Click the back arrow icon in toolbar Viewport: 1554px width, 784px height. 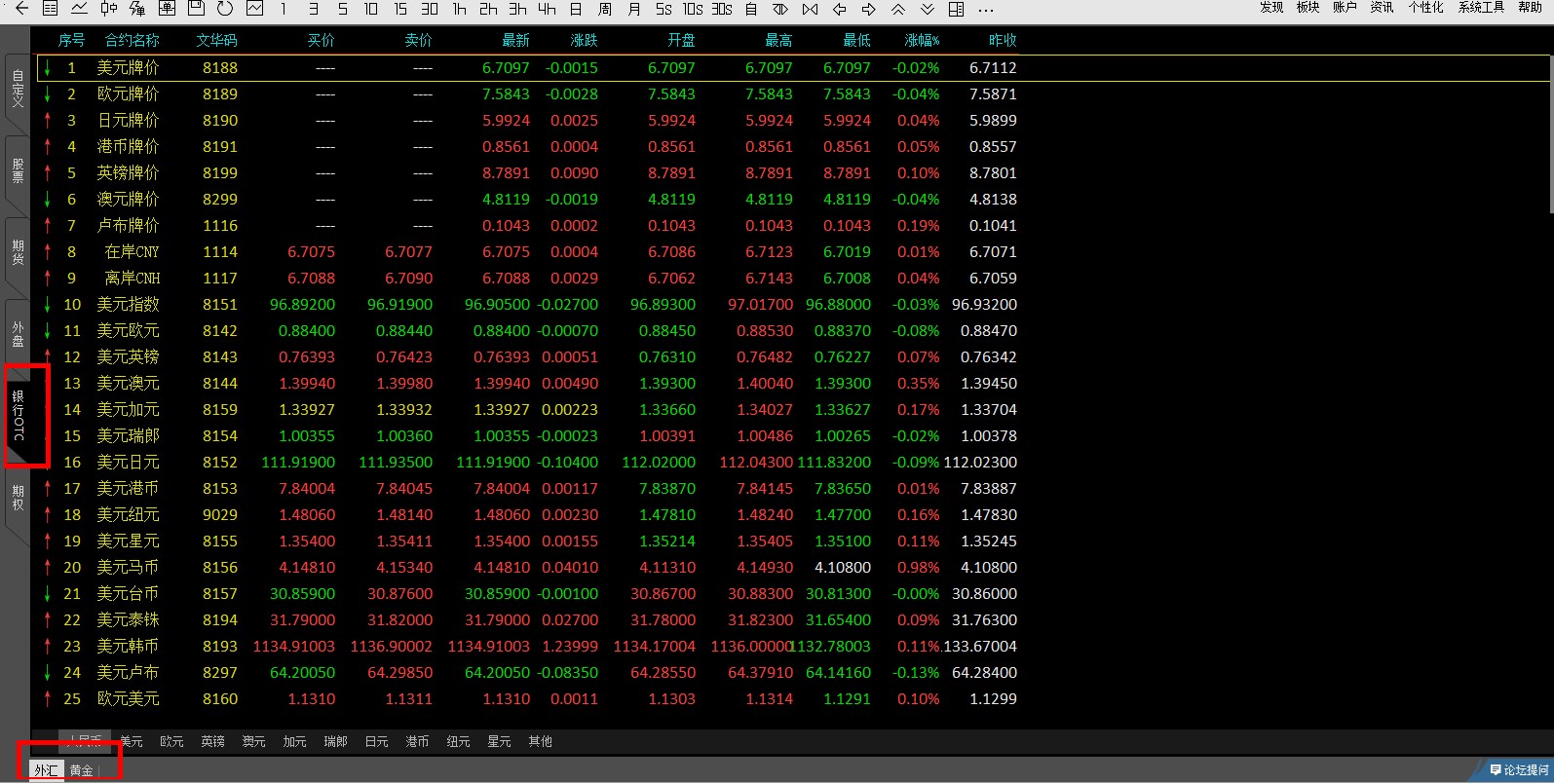21,9
